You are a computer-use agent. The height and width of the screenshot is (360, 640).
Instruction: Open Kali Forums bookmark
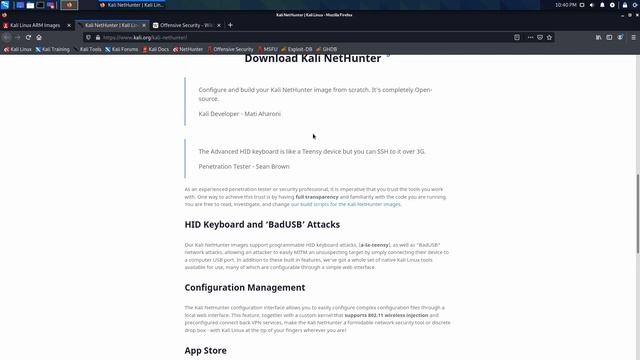[122, 49]
